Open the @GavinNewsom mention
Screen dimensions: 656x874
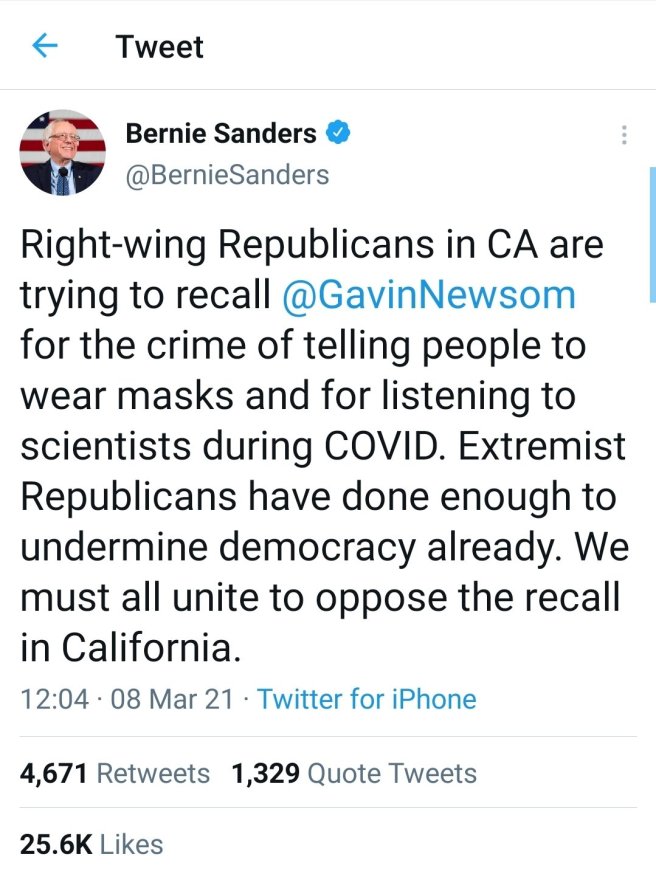pos(430,295)
